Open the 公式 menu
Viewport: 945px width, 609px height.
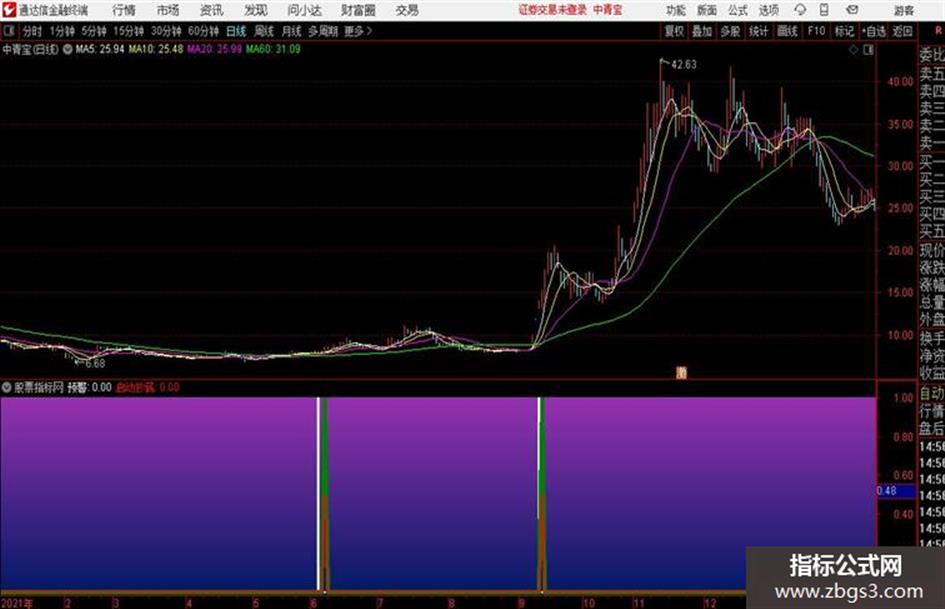pos(738,10)
